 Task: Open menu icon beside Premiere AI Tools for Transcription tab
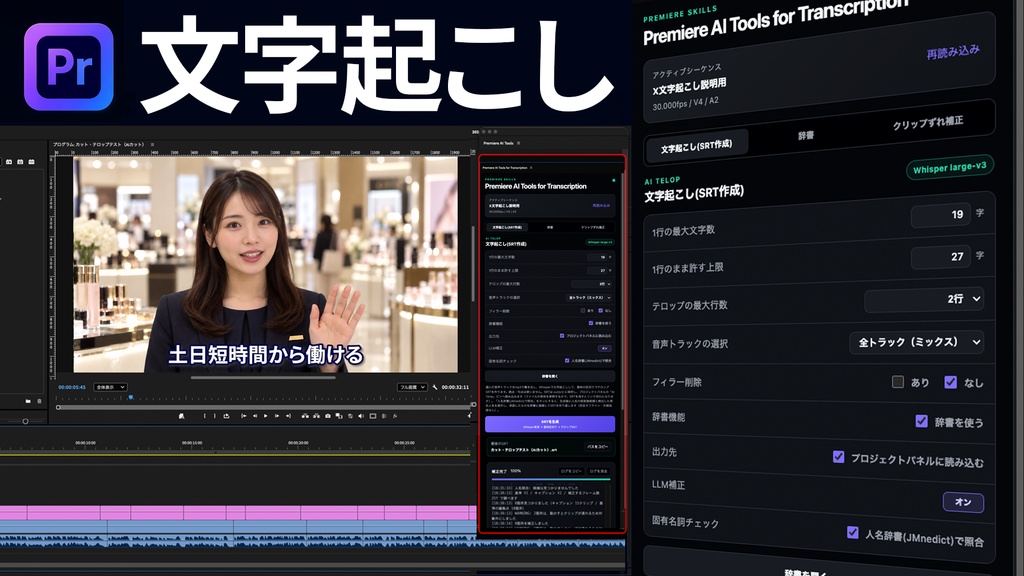(x=531, y=168)
